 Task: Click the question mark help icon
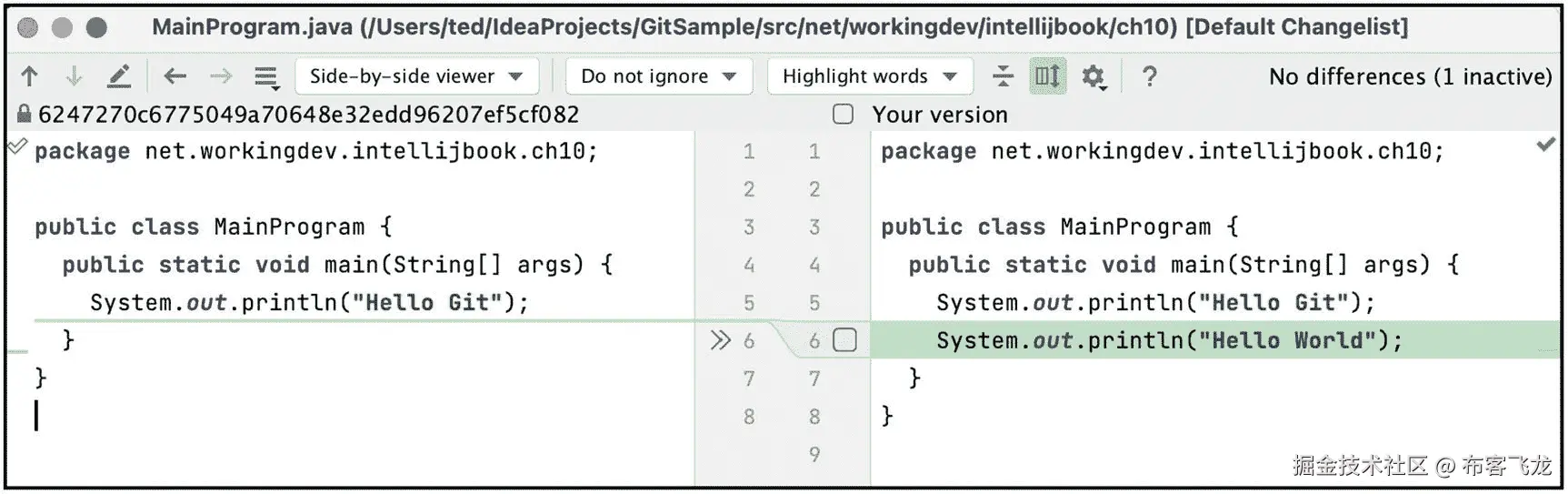click(x=1149, y=76)
